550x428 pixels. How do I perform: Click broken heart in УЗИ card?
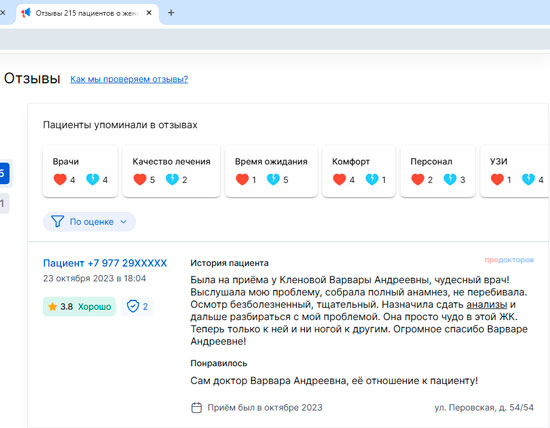[528, 179]
